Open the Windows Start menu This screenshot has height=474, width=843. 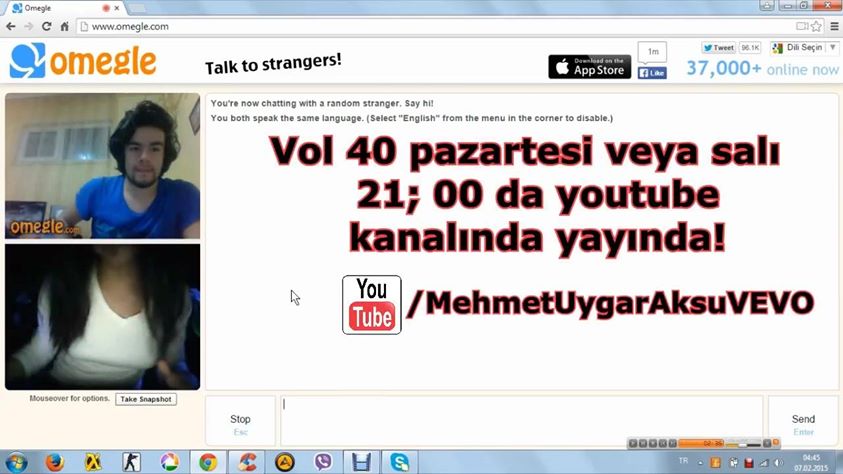pyautogui.click(x=16, y=462)
